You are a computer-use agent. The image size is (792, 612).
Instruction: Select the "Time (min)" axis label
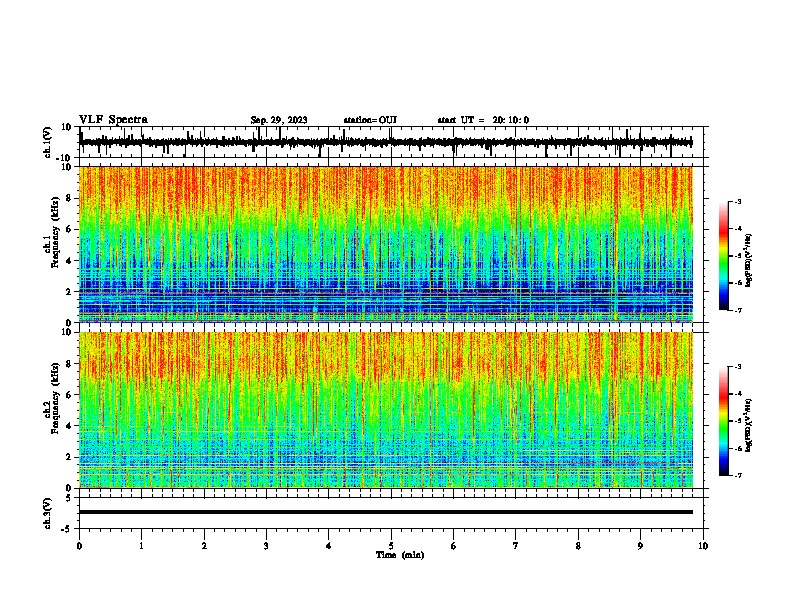click(400, 555)
